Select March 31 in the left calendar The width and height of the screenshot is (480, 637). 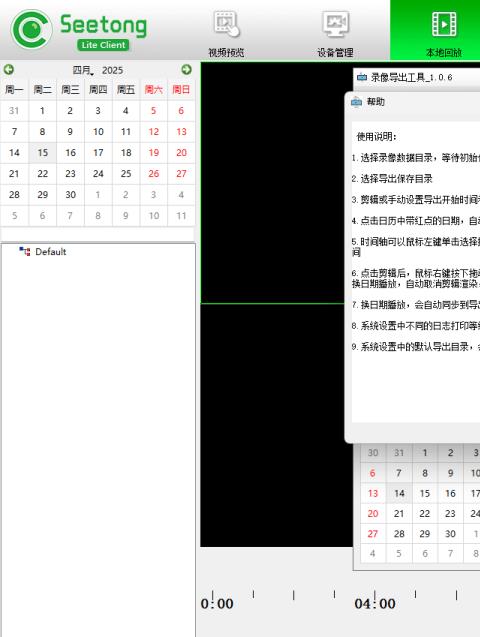[14, 110]
